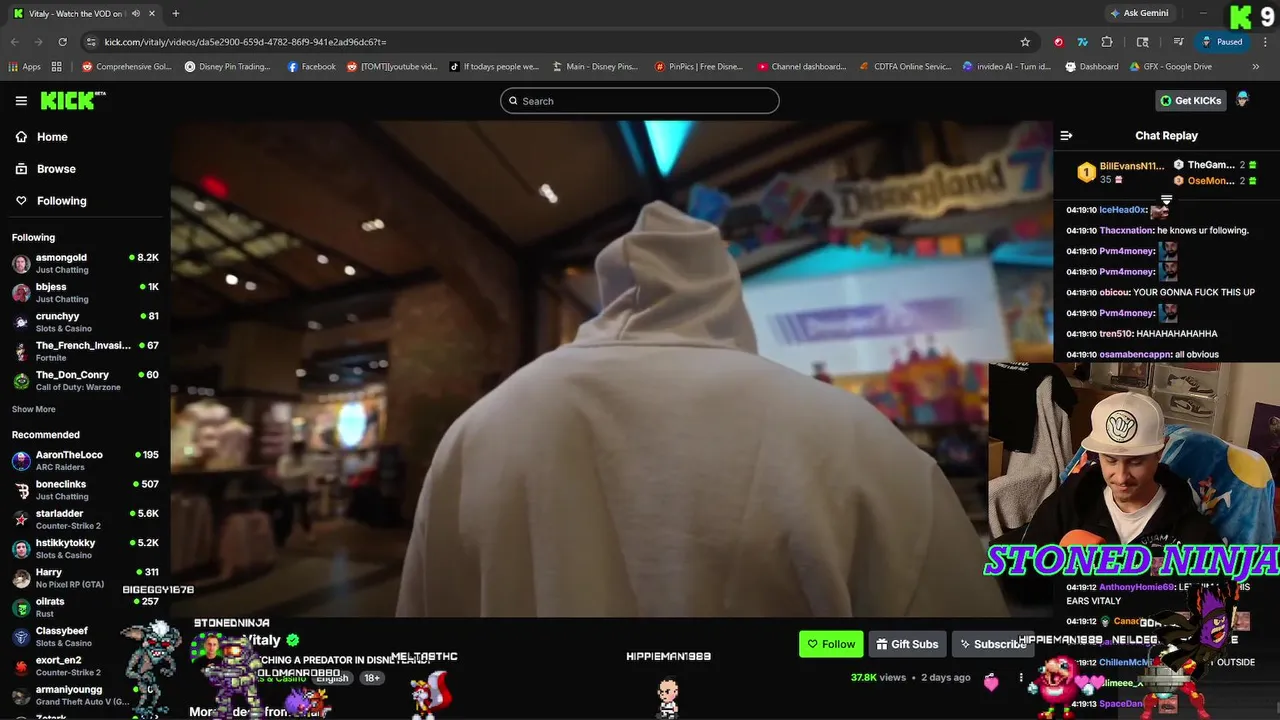Open the Disney Pin Trading bookmark
This screenshot has height=720, width=1280.
pyautogui.click(x=228, y=67)
